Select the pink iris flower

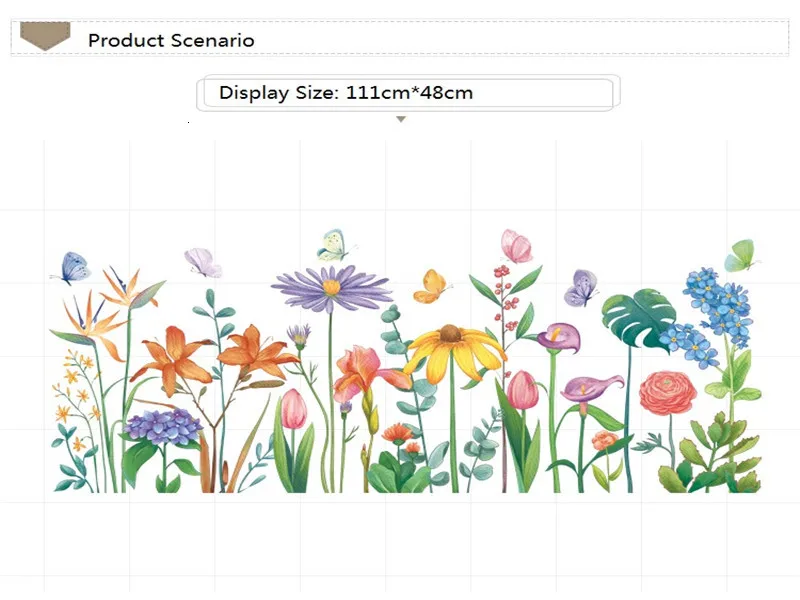(x=365, y=372)
